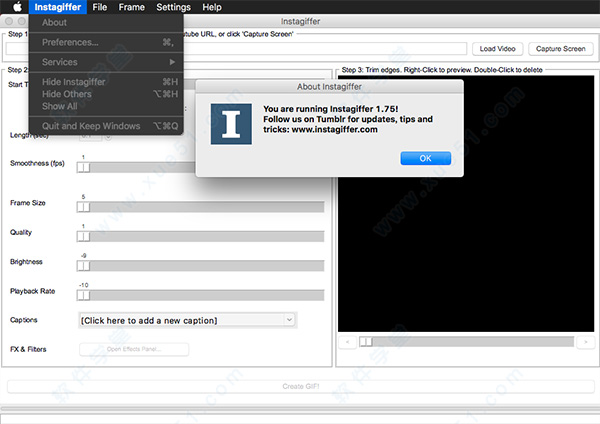The image size is (600, 424).
Task: Click the About Instagiffer dialog title
Action: point(329,87)
